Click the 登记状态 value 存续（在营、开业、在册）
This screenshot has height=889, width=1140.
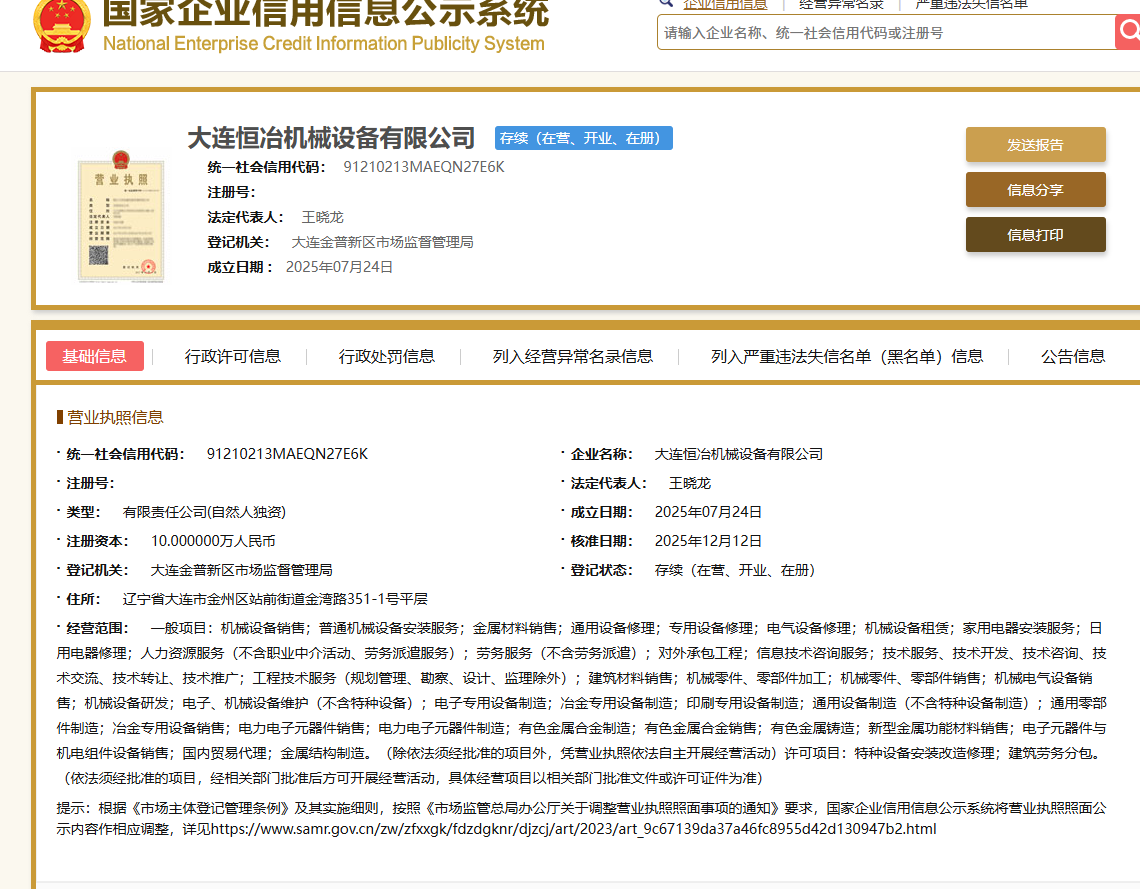tap(735, 570)
